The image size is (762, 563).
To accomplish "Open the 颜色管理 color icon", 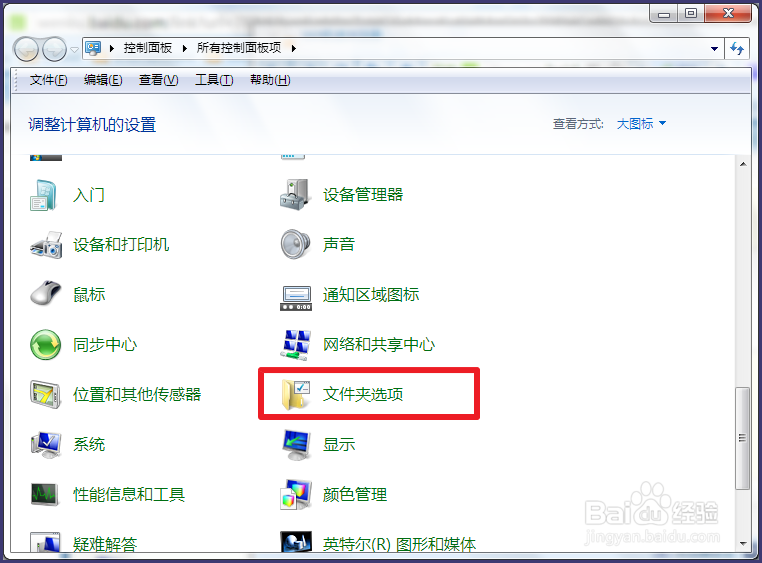I will point(295,495).
